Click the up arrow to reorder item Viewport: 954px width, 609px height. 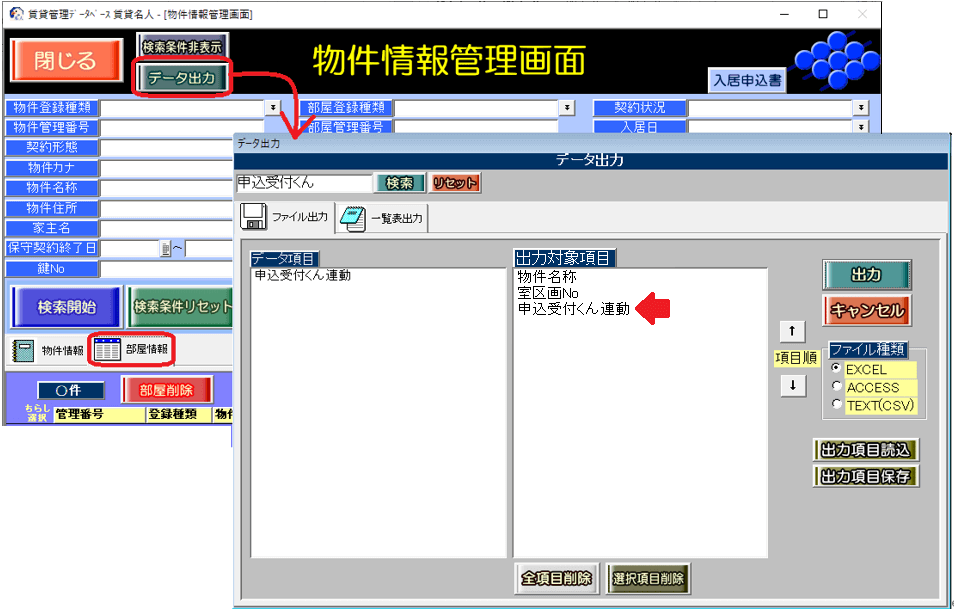792,332
